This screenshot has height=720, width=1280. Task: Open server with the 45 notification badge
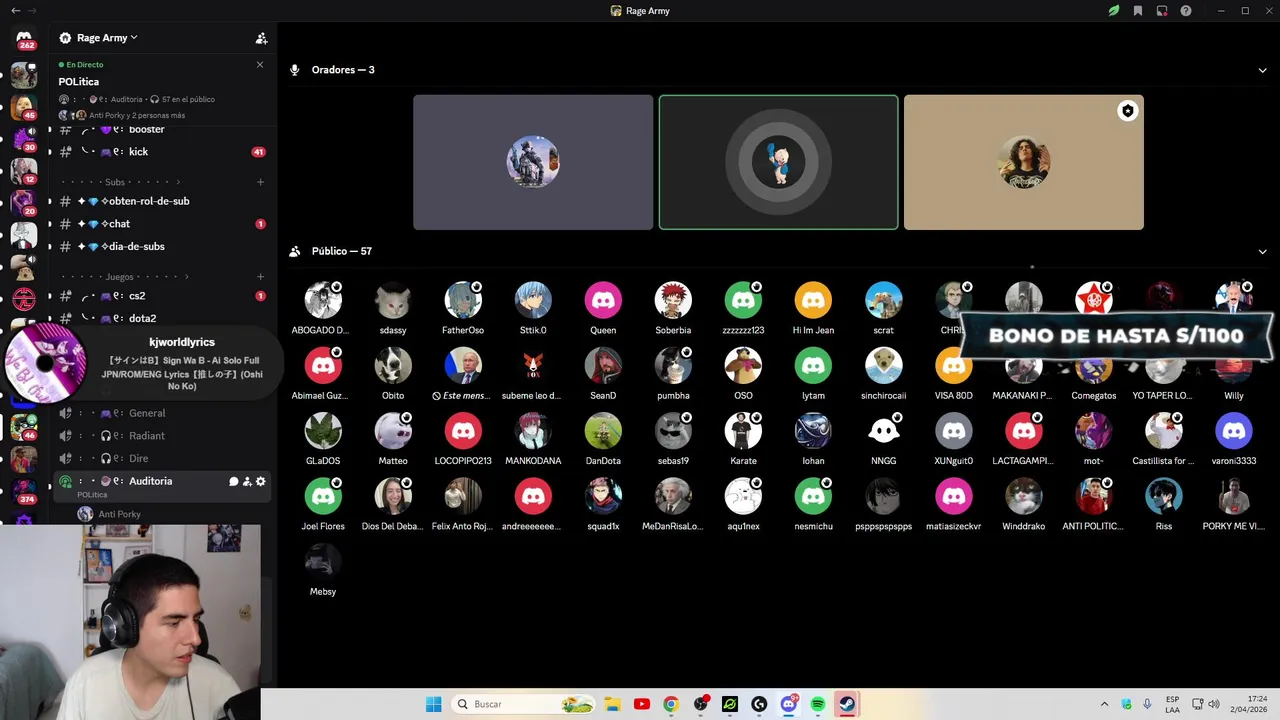[24, 107]
